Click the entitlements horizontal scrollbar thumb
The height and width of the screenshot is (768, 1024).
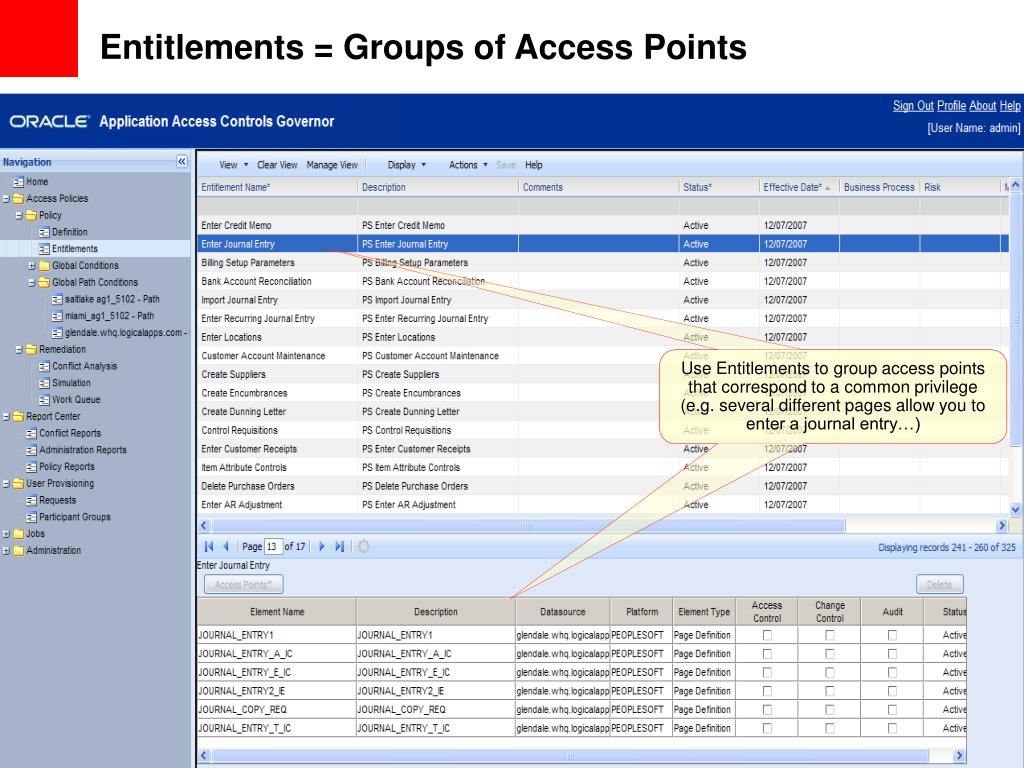528,526
